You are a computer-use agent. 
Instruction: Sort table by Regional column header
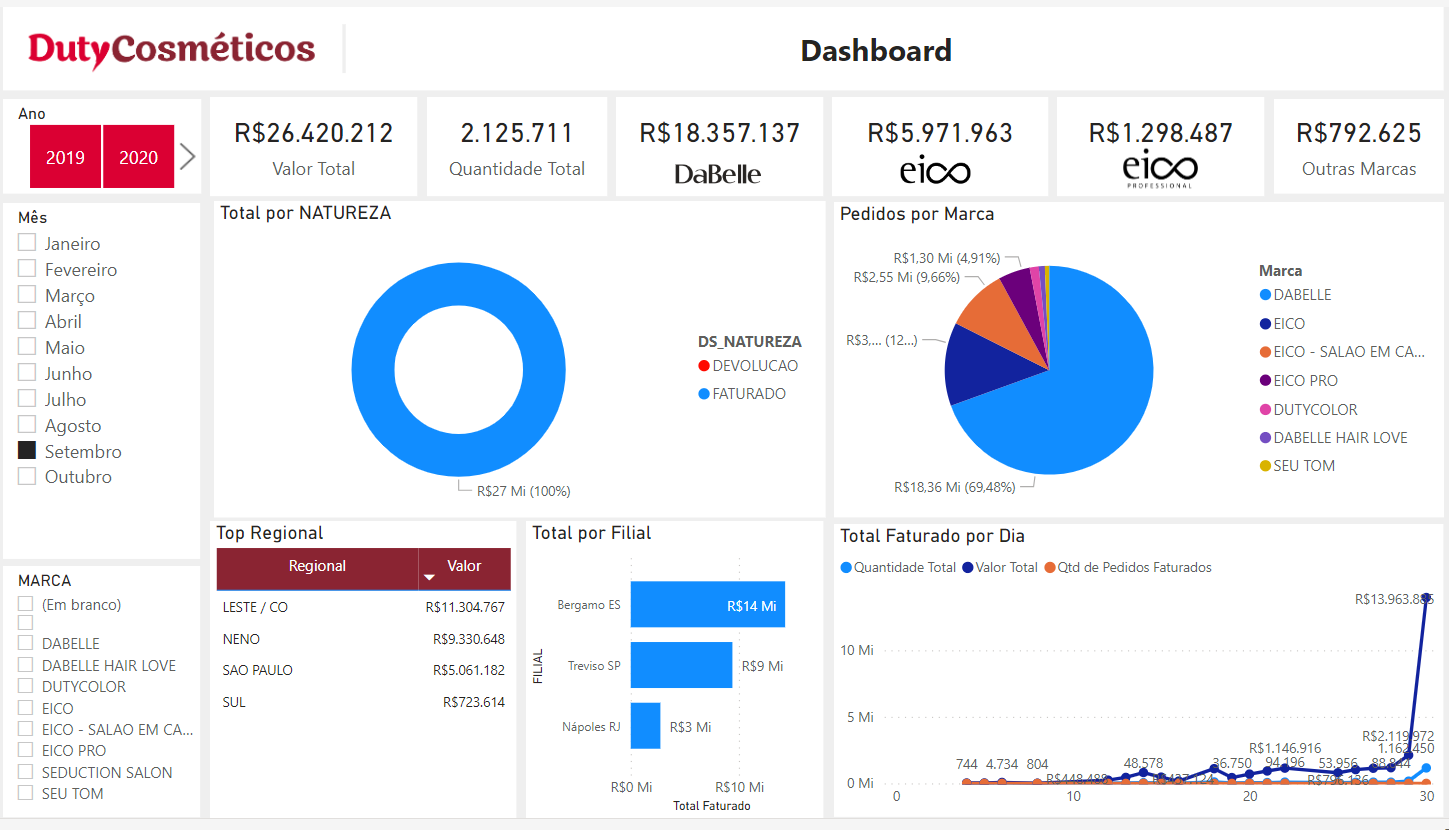click(x=317, y=567)
